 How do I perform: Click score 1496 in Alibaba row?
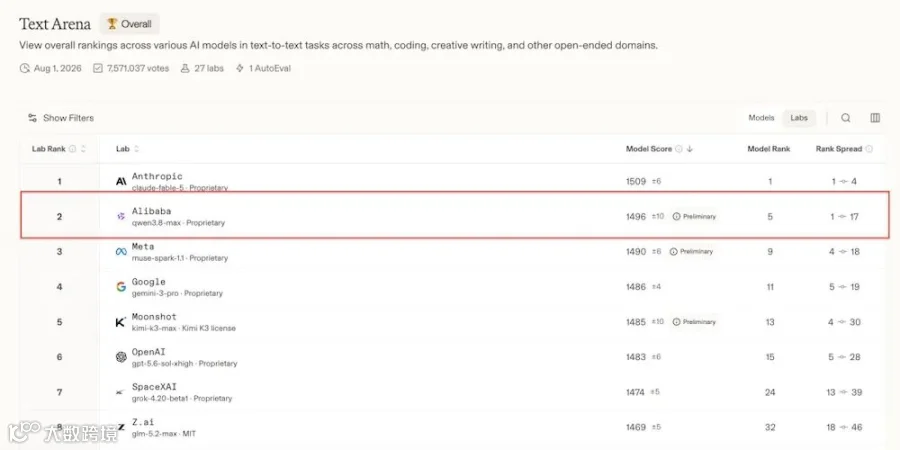coord(636,216)
